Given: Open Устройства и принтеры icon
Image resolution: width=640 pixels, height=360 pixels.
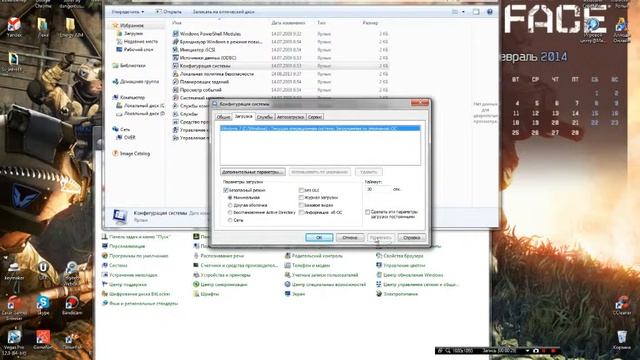Looking at the screenshot, I should coord(196,275).
